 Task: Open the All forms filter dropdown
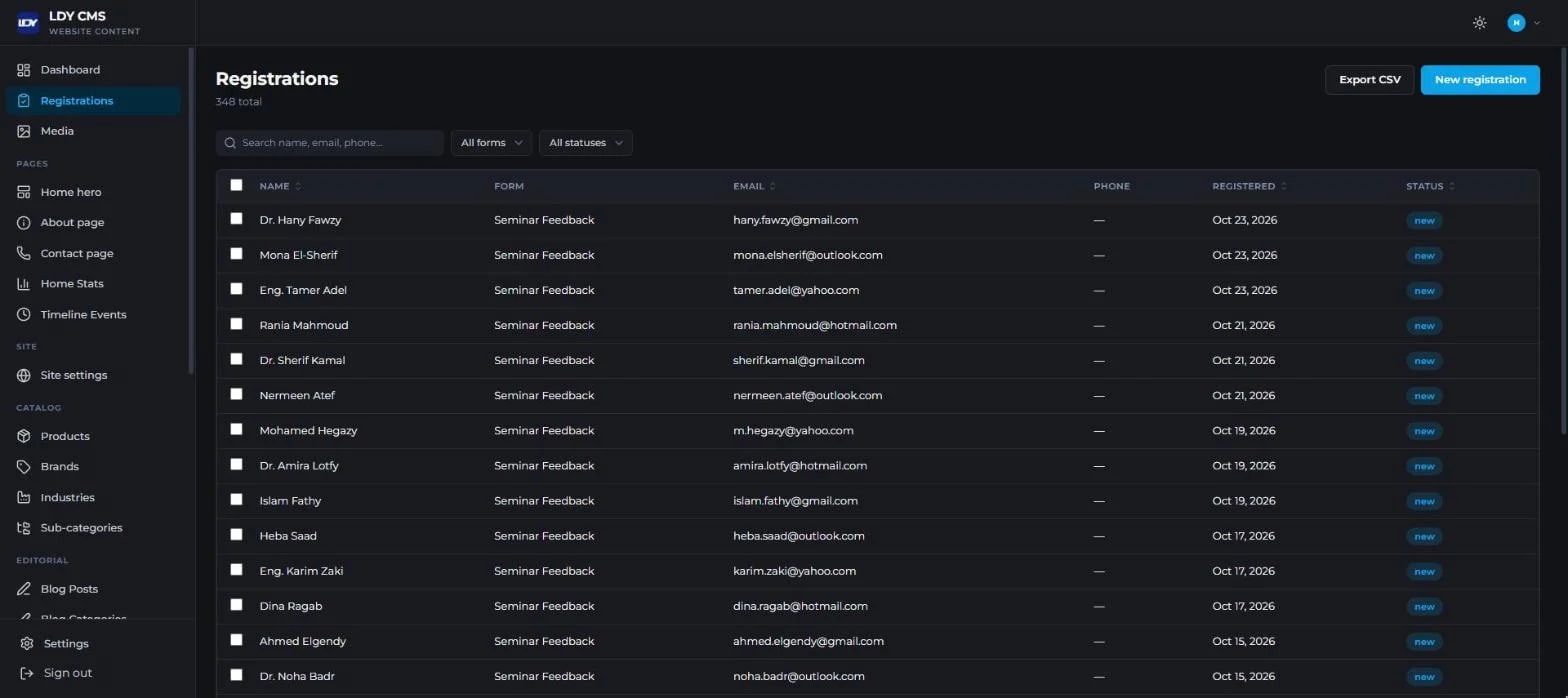click(x=491, y=143)
